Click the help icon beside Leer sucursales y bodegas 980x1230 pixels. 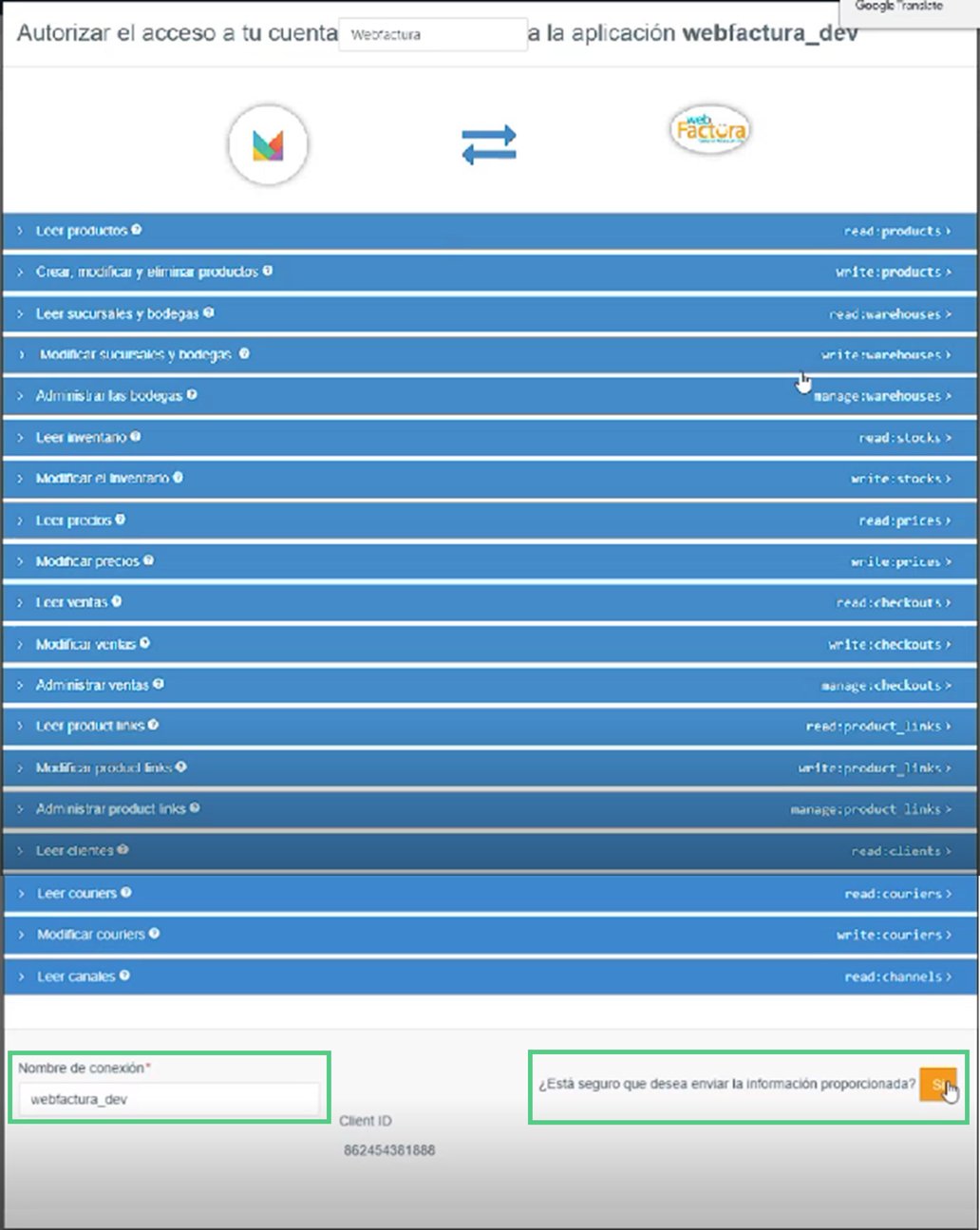(209, 312)
